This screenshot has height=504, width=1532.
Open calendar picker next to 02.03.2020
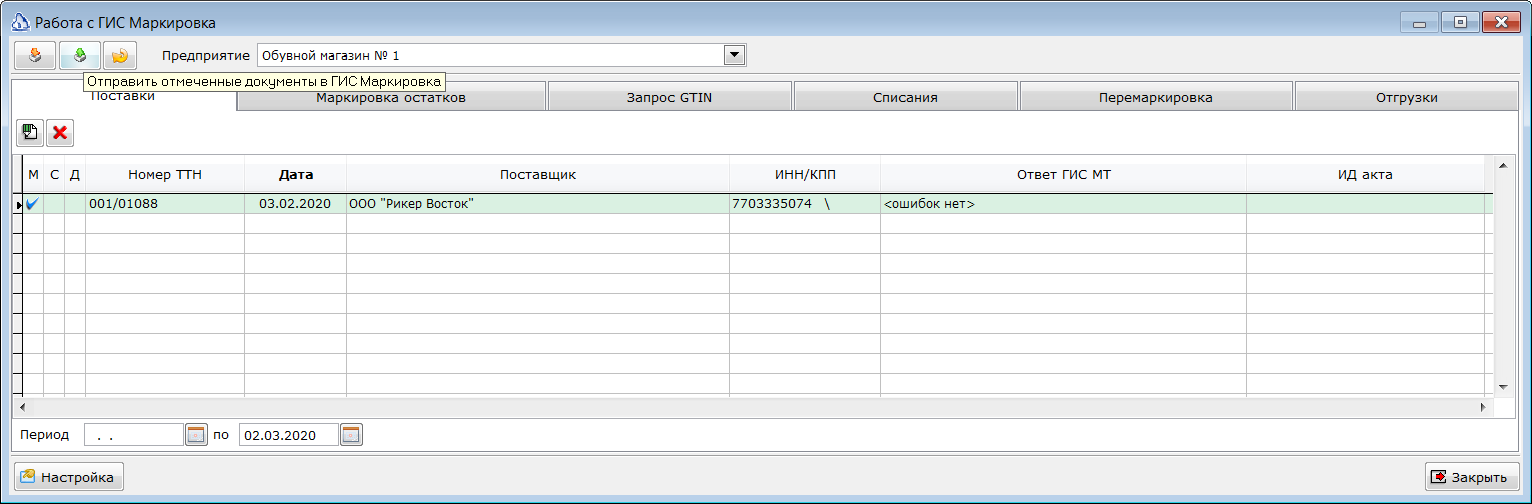point(352,435)
